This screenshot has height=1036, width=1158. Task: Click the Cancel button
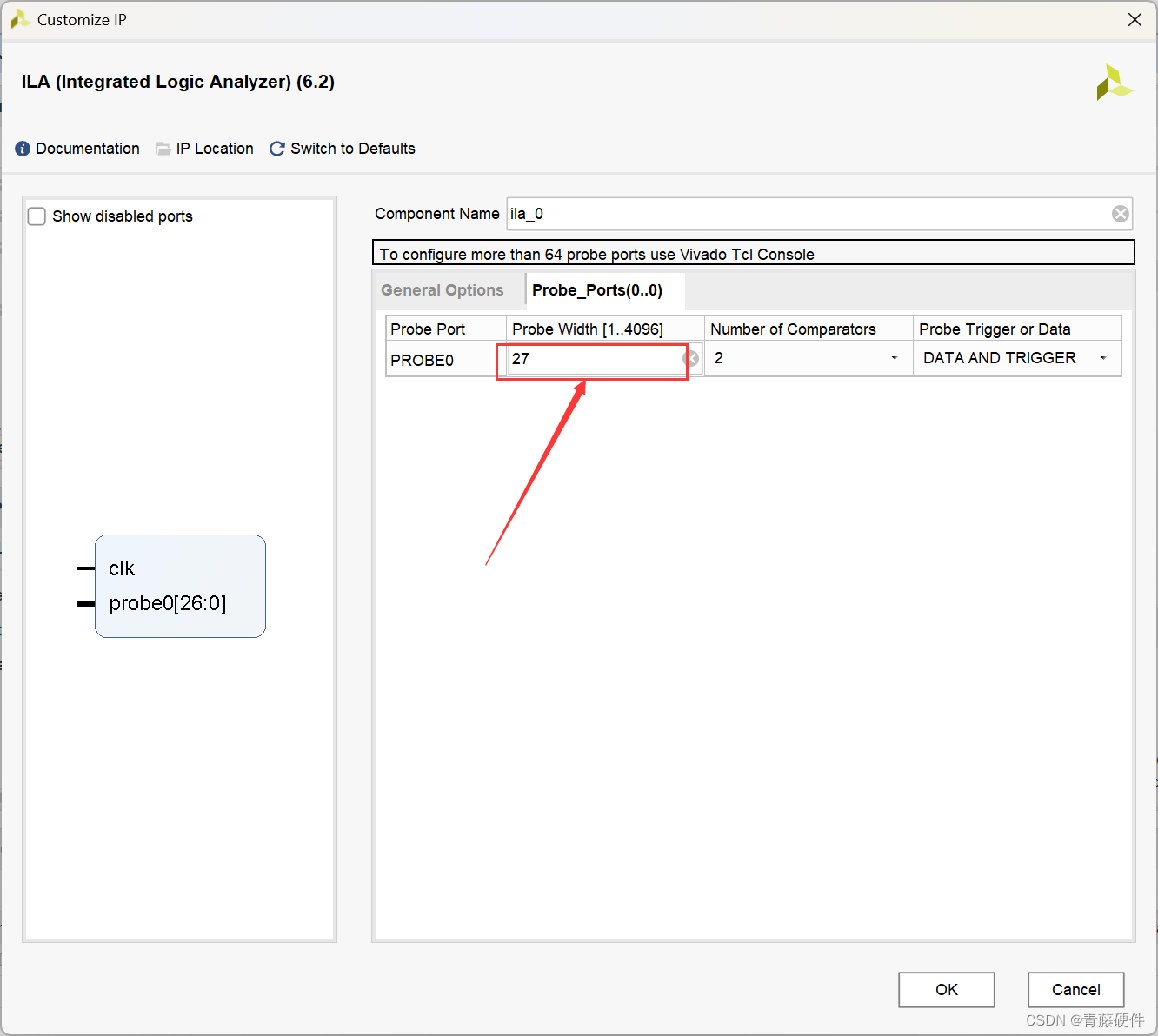pos(1076,990)
